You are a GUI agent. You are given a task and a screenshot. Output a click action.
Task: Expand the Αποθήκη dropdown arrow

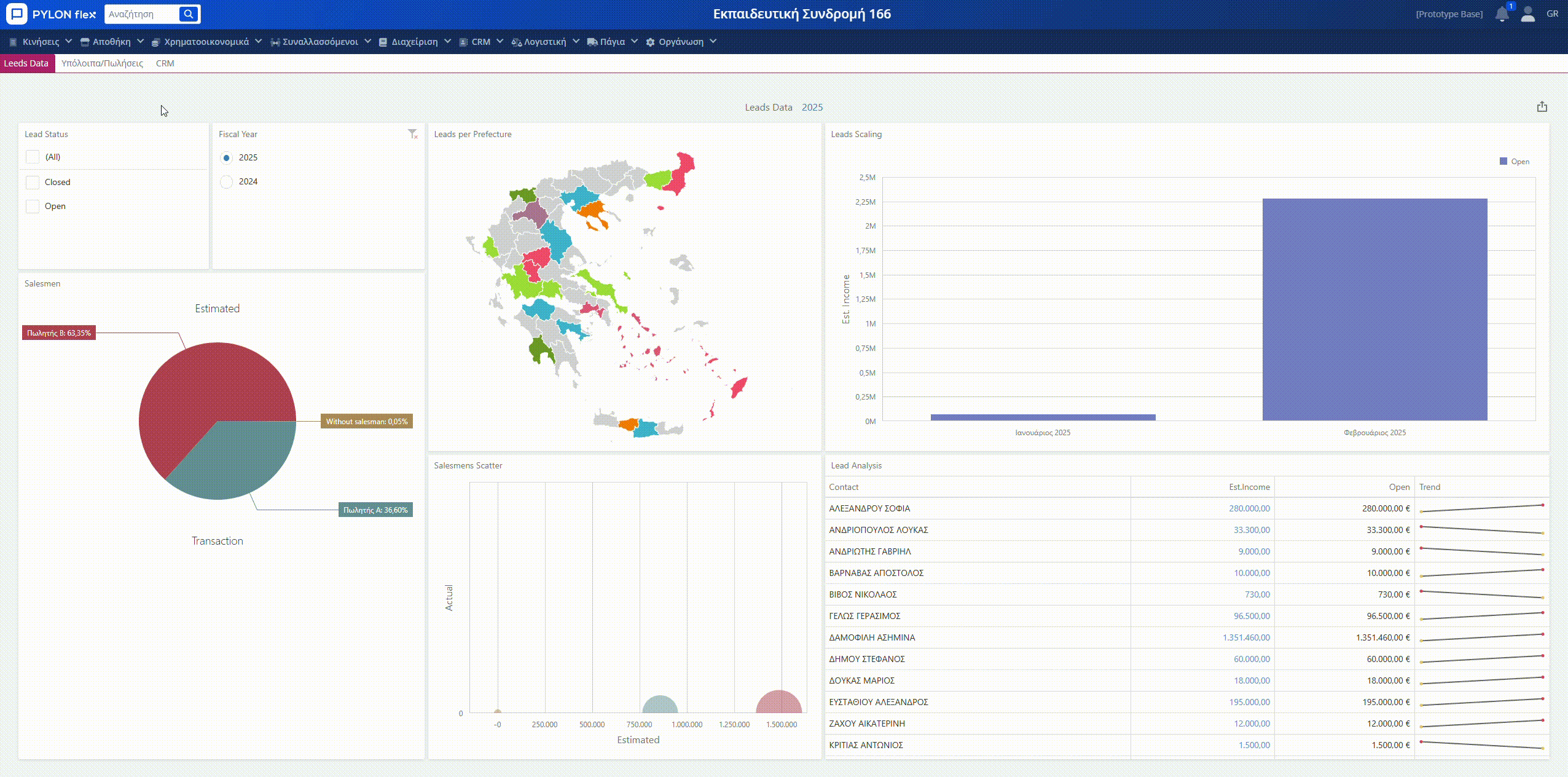140,41
